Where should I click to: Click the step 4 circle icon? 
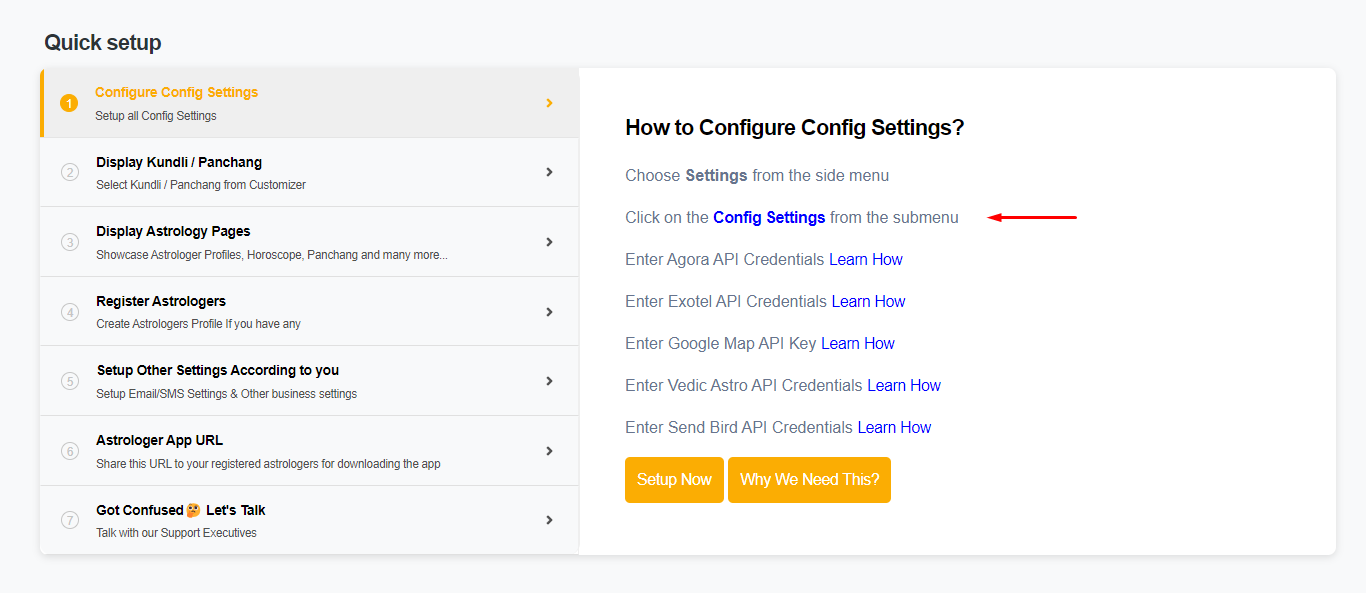click(x=70, y=312)
